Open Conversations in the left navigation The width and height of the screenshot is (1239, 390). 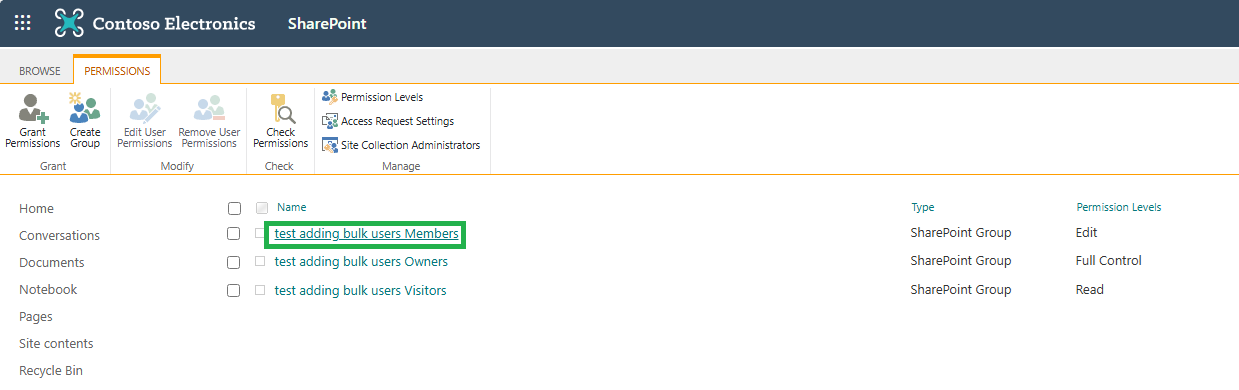[59, 236]
